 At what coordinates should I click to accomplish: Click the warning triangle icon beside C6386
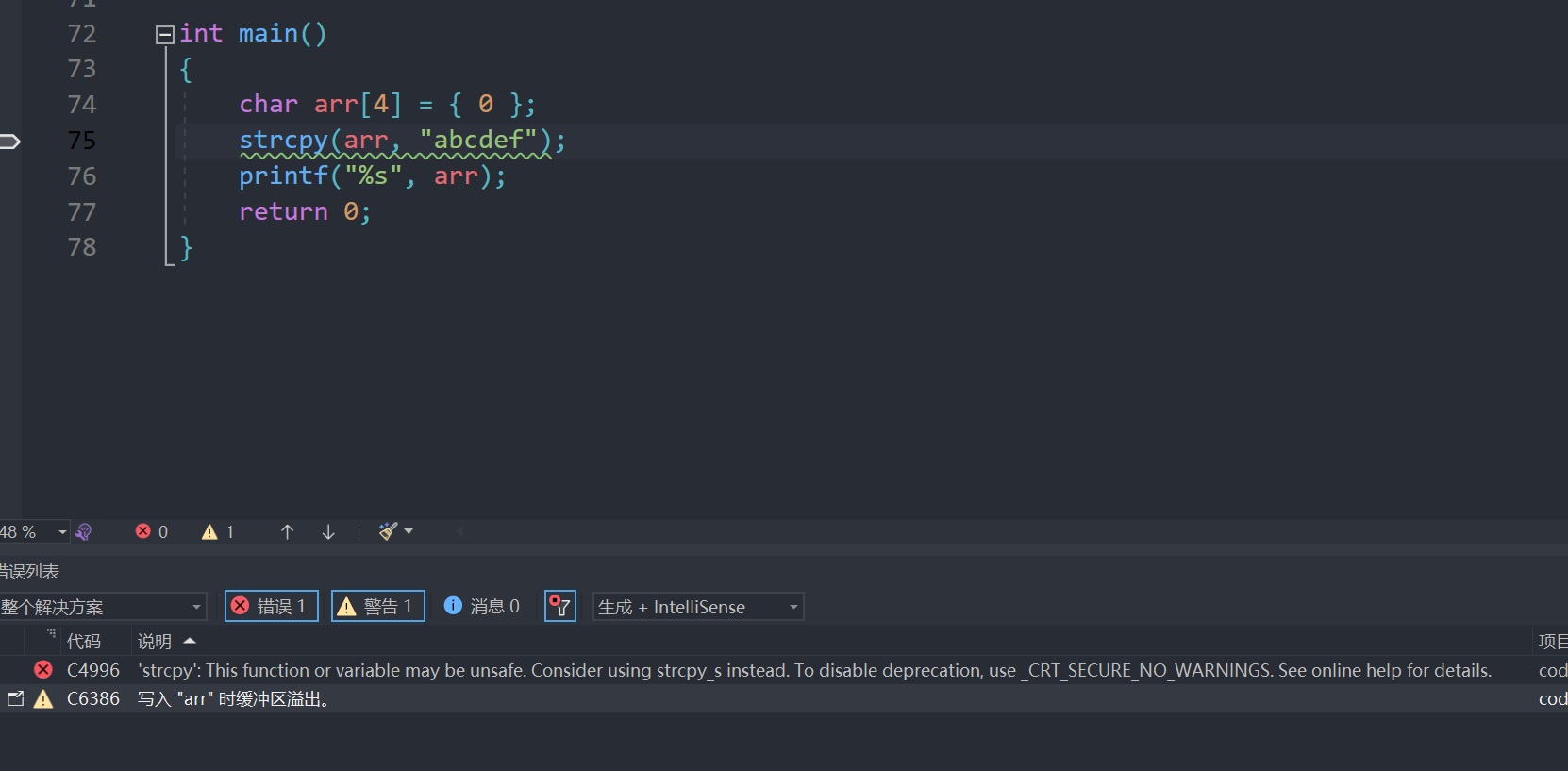pyautogui.click(x=43, y=699)
